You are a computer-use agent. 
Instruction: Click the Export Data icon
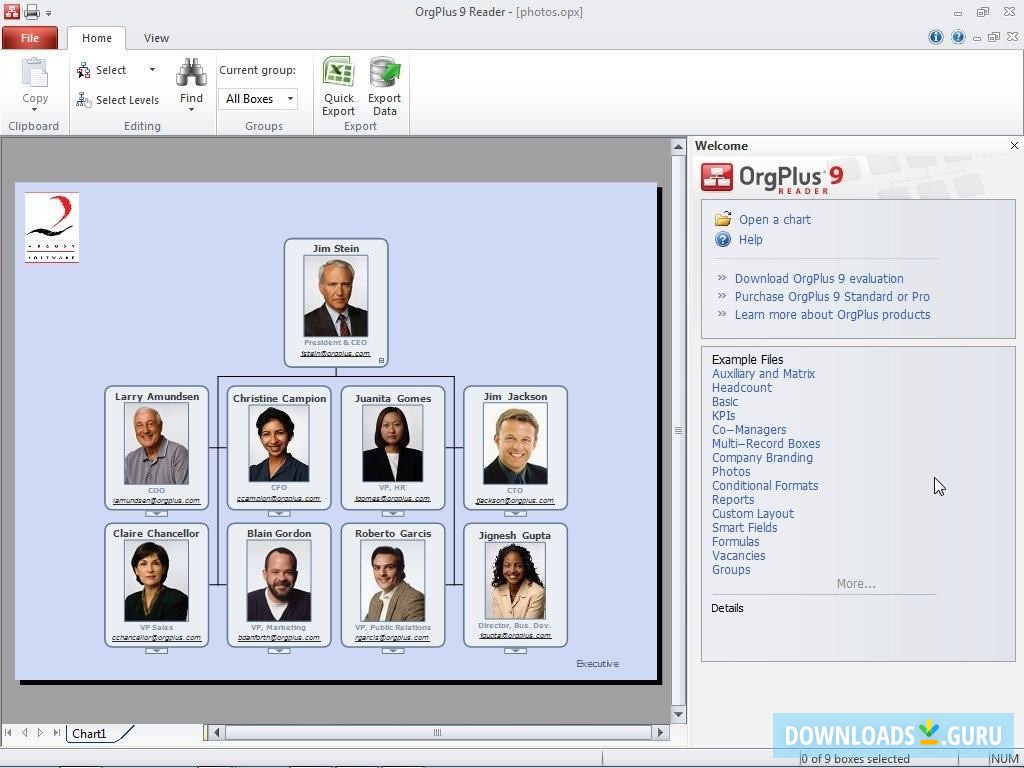[384, 72]
